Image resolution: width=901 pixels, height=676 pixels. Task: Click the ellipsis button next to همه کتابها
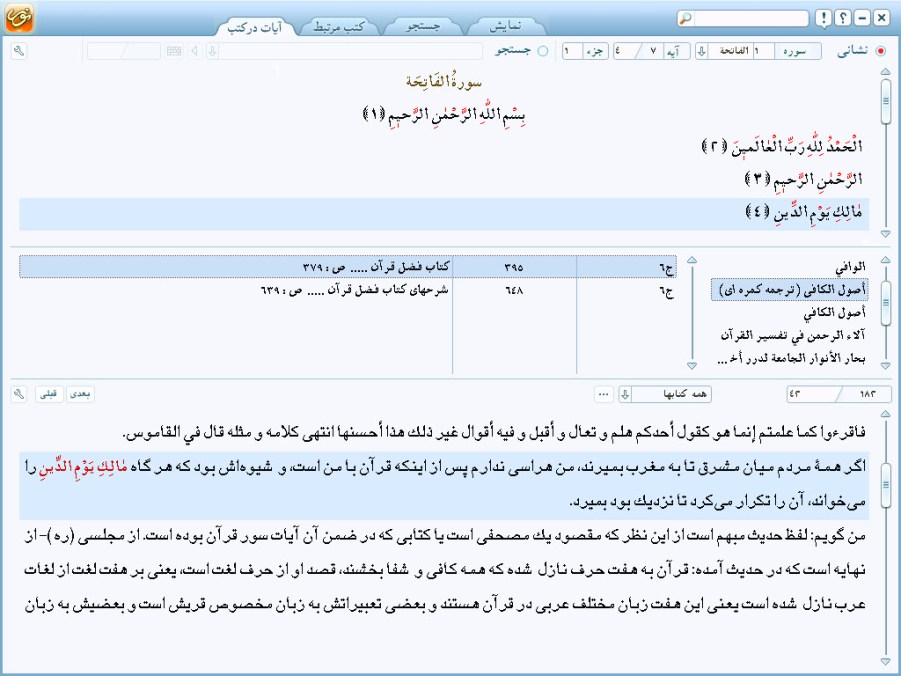pyautogui.click(x=603, y=394)
